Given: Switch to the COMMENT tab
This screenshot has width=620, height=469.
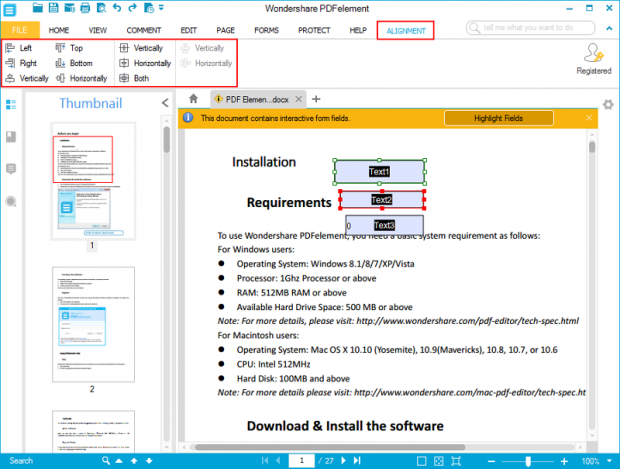Looking at the screenshot, I should [144, 30].
